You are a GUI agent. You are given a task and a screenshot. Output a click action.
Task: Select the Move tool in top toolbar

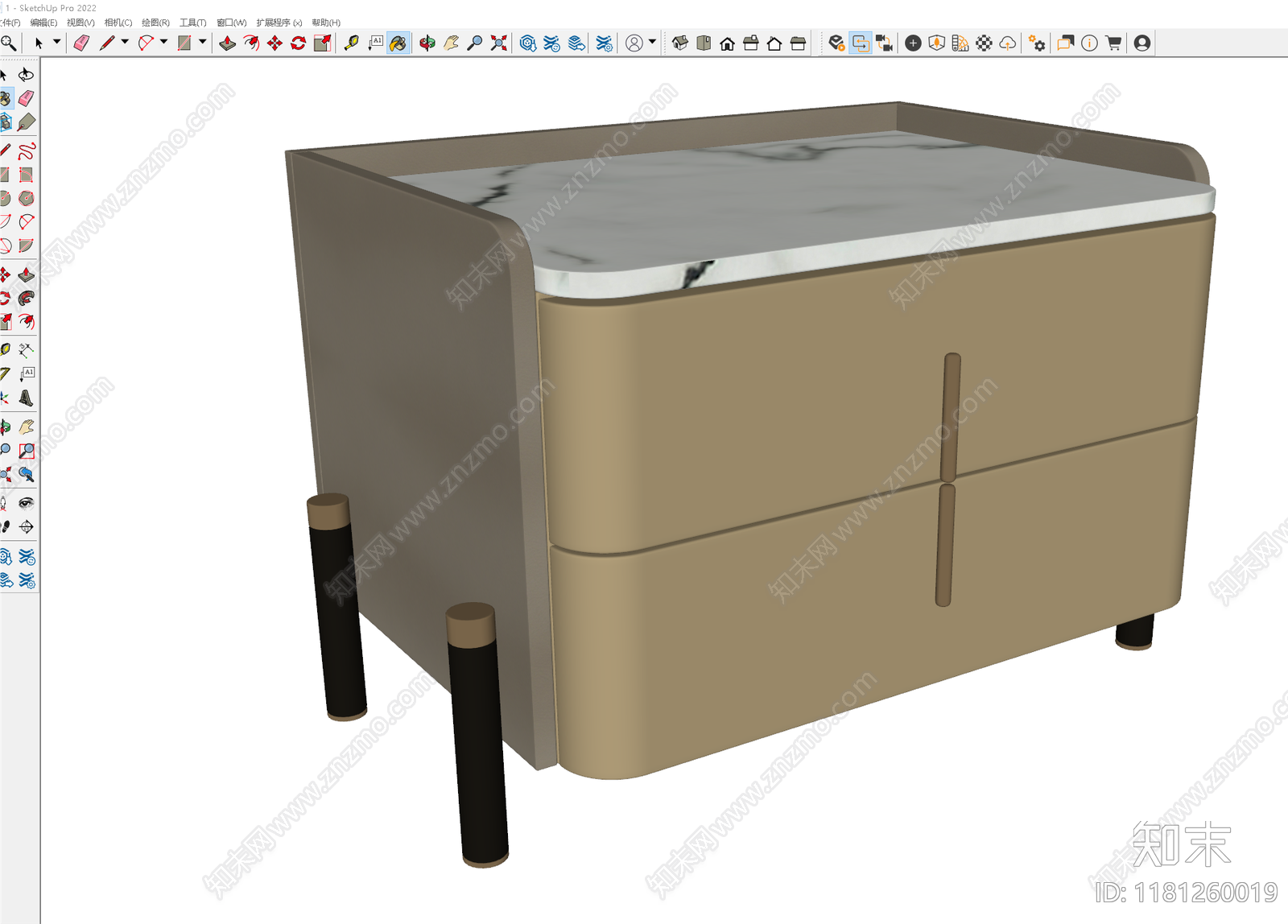(275, 43)
